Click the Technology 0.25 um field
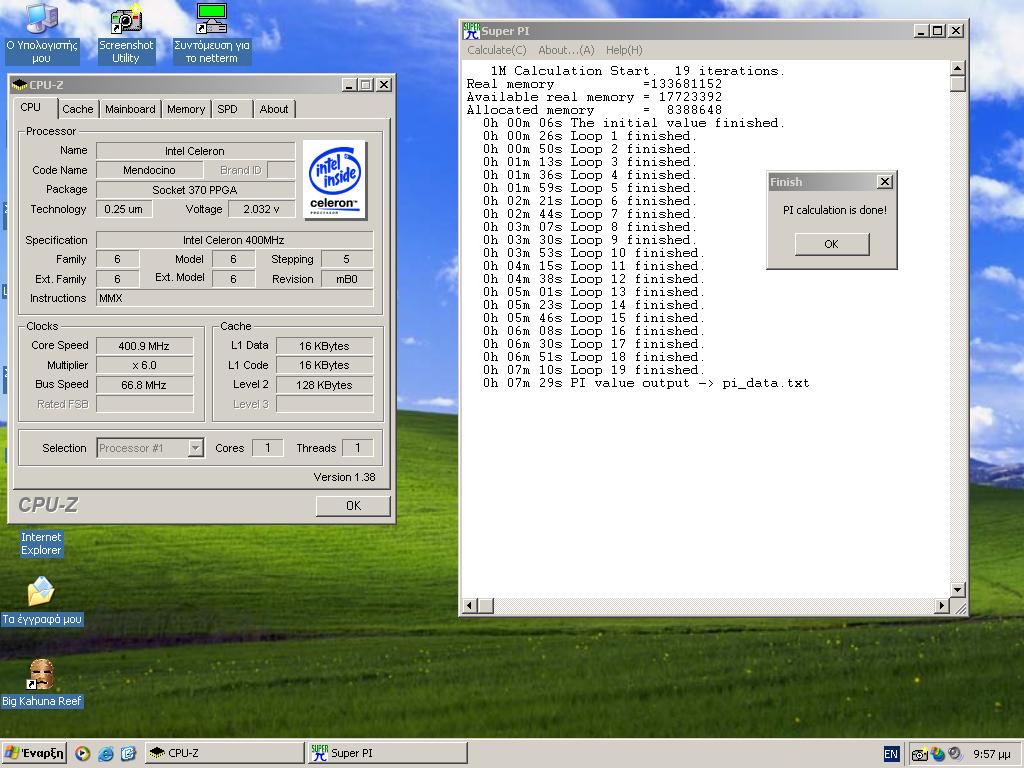Viewport: 1024px width, 768px height. [x=123, y=209]
